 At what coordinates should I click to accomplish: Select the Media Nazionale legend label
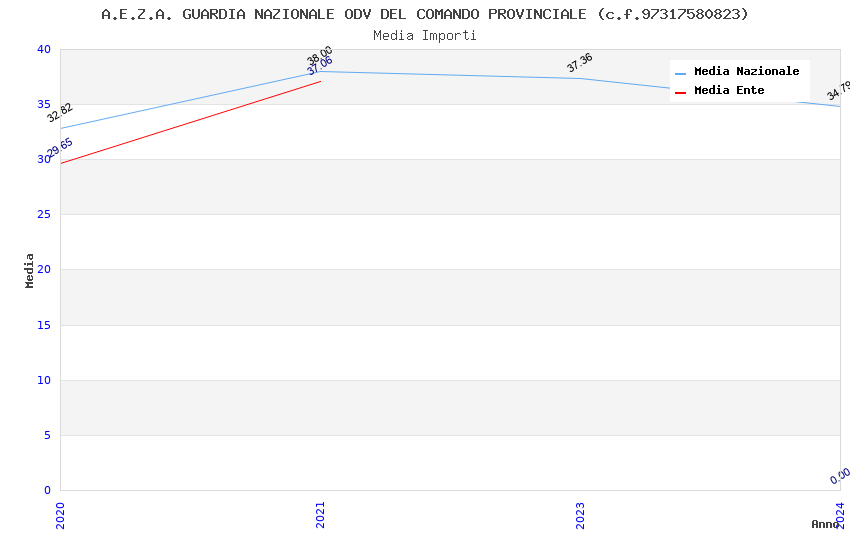coord(746,71)
